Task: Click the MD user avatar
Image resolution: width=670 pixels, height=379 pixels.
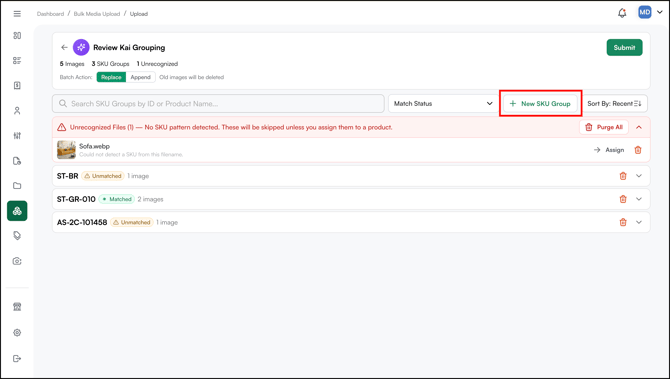Action: coord(644,12)
